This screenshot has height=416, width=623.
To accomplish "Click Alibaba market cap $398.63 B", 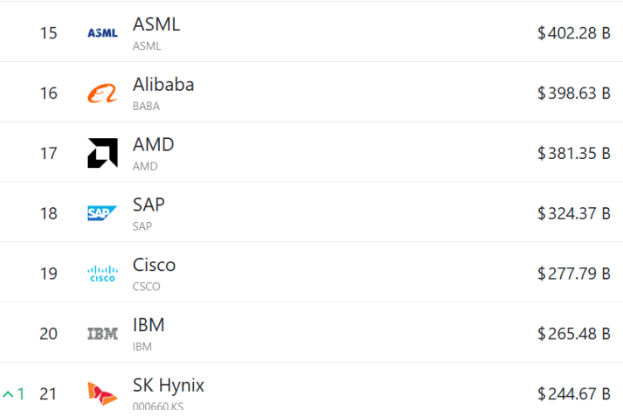I will 573,93.
